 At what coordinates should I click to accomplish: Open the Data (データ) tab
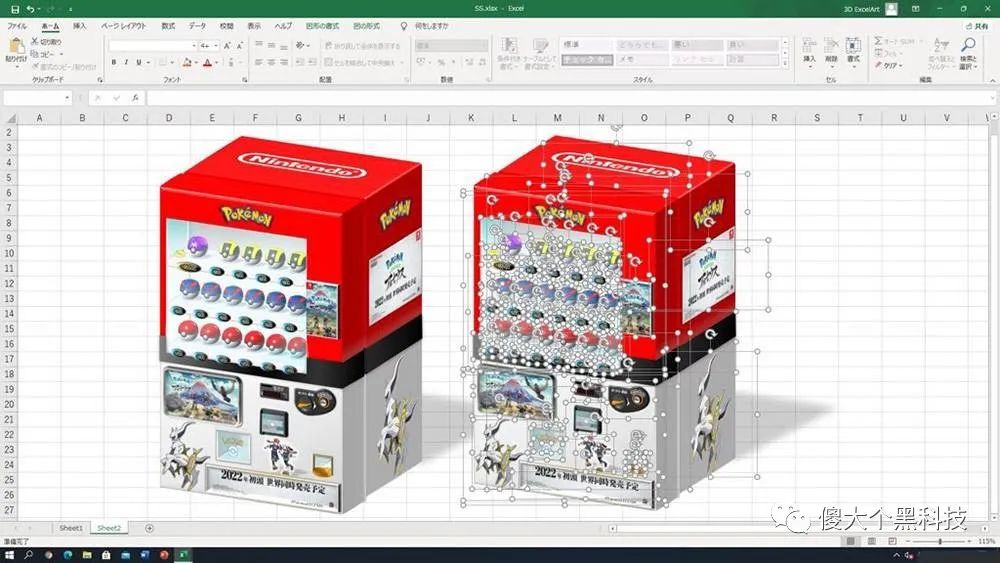197,26
